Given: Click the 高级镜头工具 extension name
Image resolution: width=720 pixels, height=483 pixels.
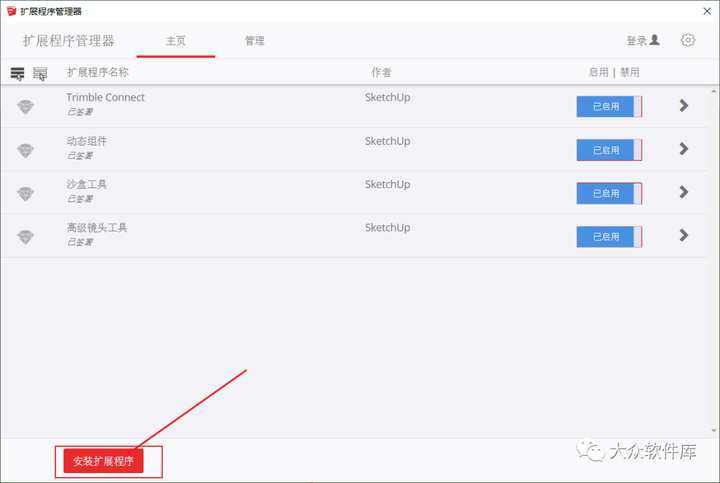Looking at the screenshot, I should [x=96, y=227].
